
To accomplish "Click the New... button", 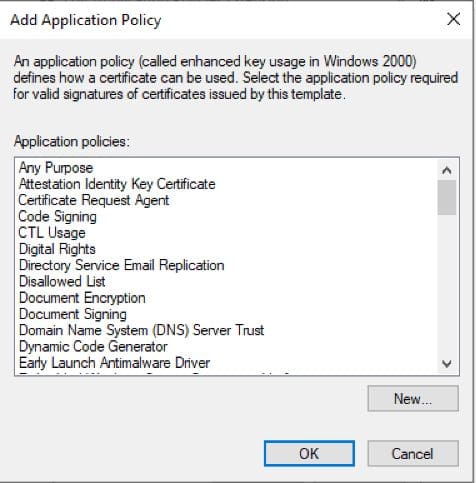I will (x=413, y=399).
